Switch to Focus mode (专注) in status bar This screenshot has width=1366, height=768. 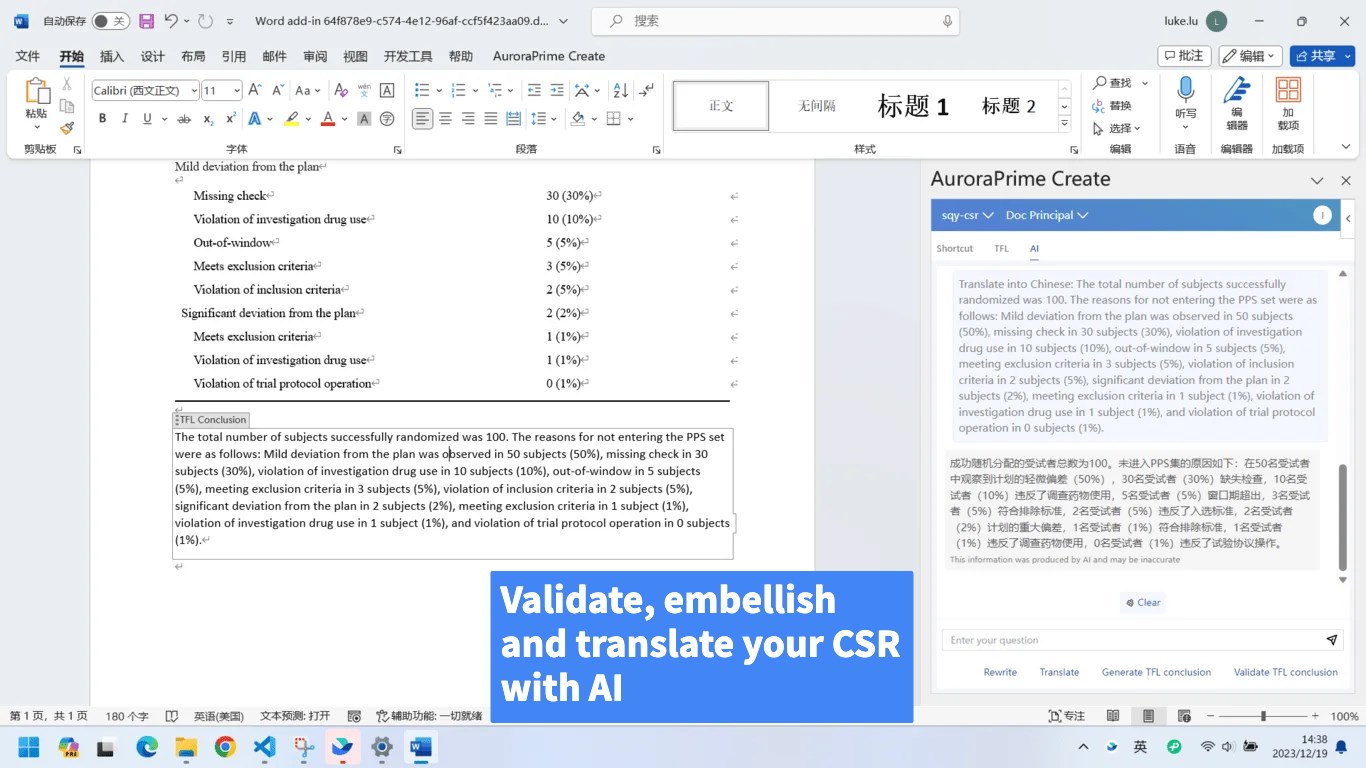click(1067, 716)
